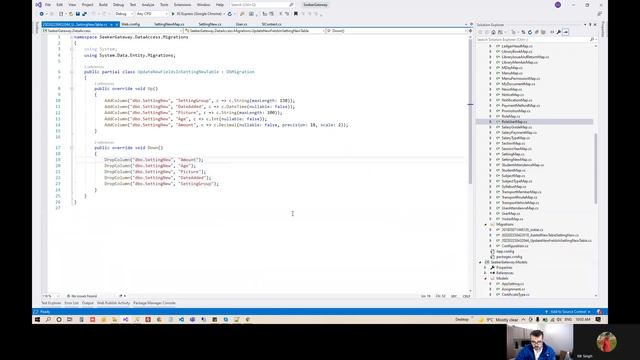The width and height of the screenshot is (640, 360).
Task: Collapse the namespace outline toggle
Action: (x=71, y=37)
